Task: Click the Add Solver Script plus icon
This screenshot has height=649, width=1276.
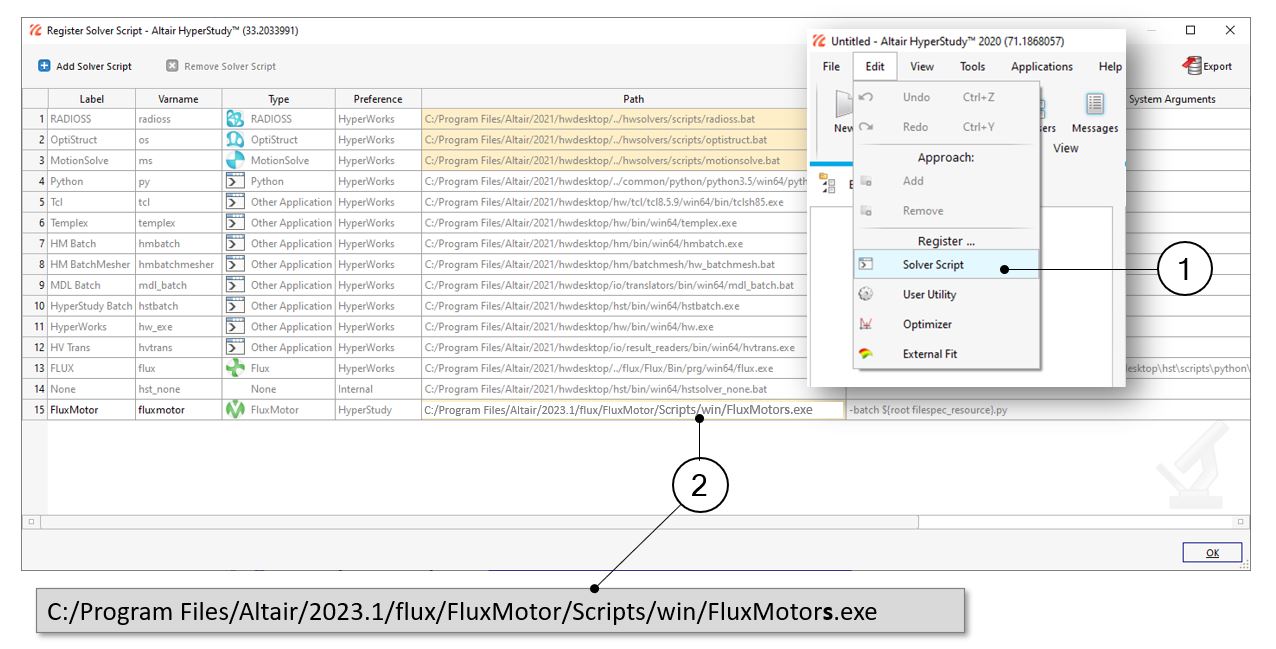Action: (44, 66)
